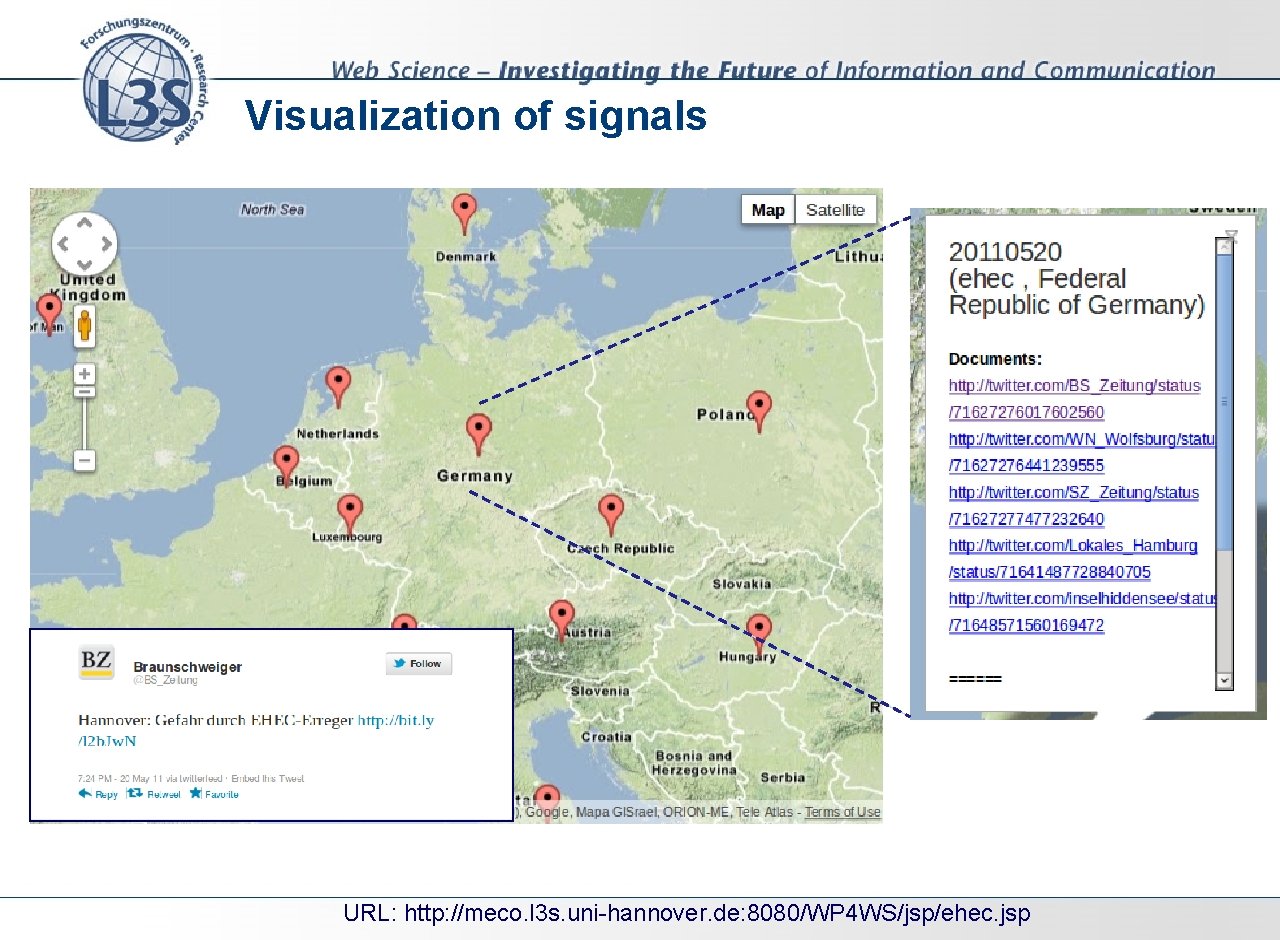The height and width of the screenshot is (940, 1280).
Task: Click the map marker over Denmark
Action: point(464,214)
